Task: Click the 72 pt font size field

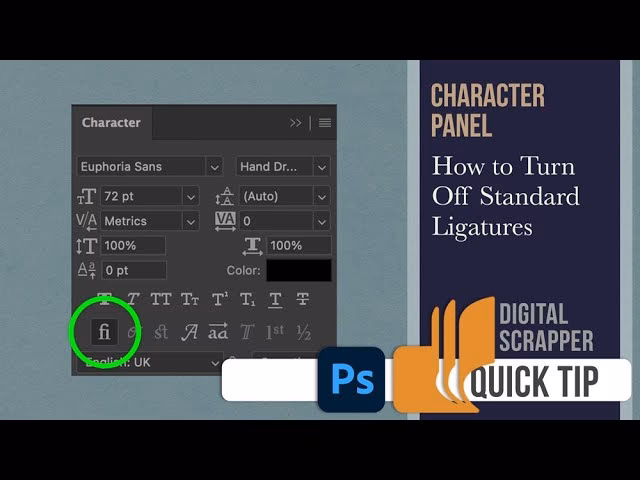Action: (x=141, y=197)
